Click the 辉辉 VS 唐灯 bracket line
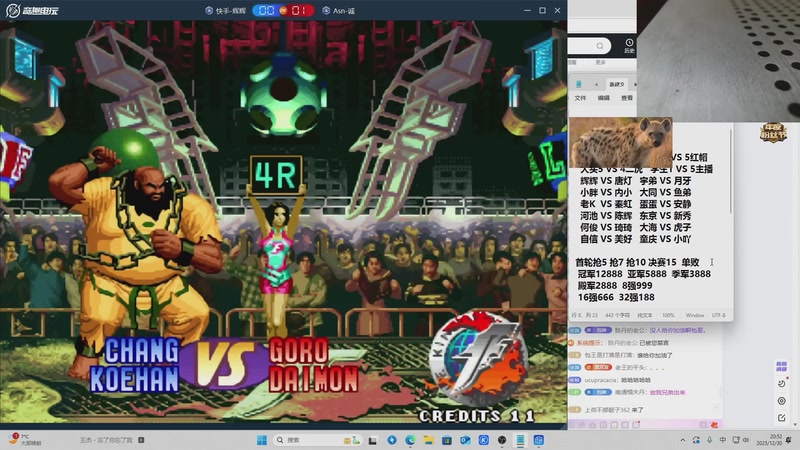The image size is (800, 450). pos(606,181)
